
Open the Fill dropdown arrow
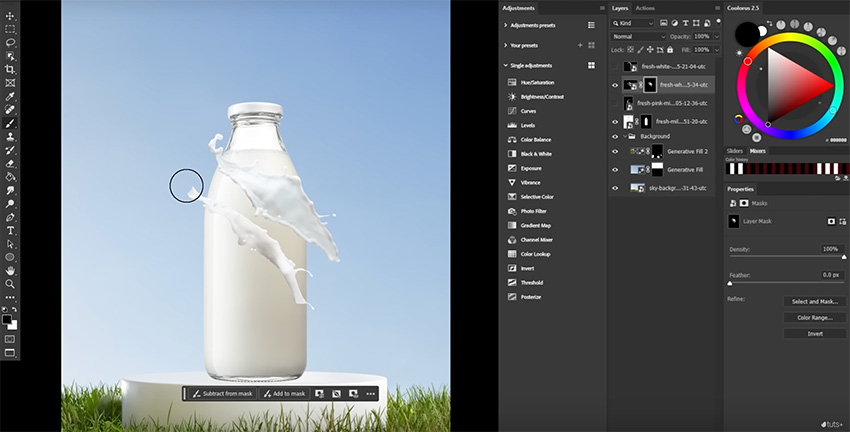point(717,49)
